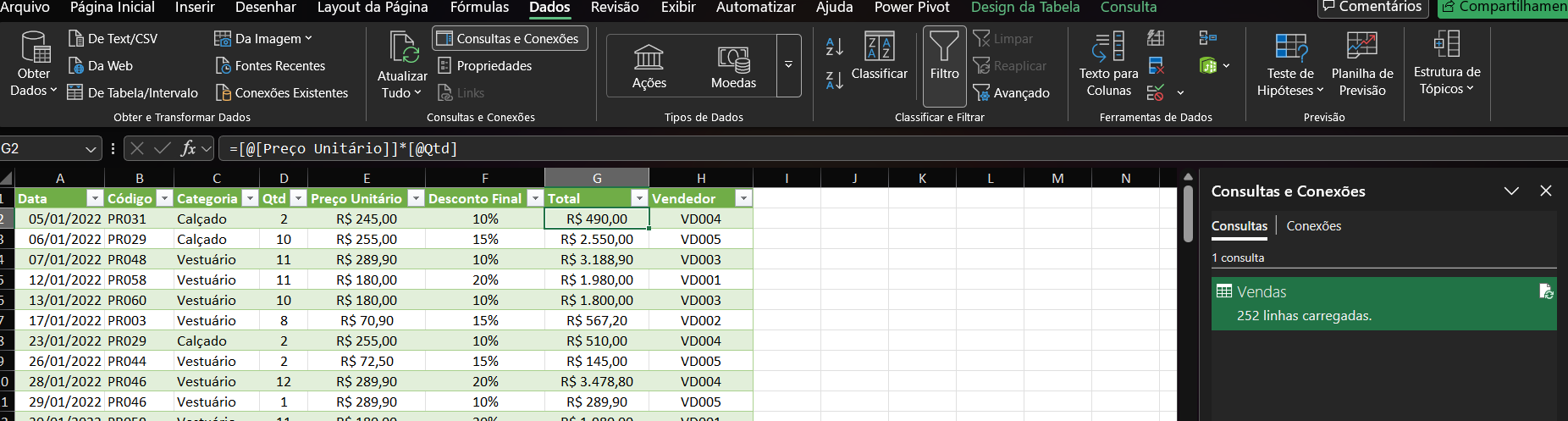
Task: Click the Estrutura de Tópicos icon
Action: (1447, 43)
